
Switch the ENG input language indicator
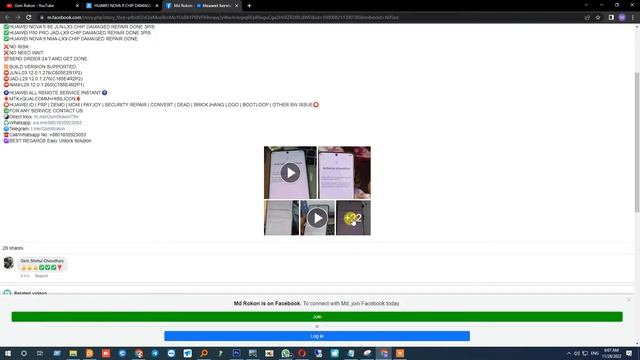(x=595, y=353)
